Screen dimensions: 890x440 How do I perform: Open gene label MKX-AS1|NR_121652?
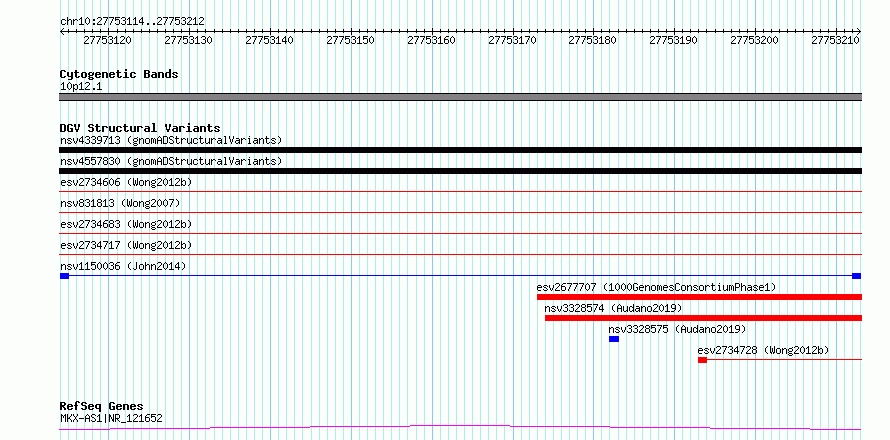point(111,419)
